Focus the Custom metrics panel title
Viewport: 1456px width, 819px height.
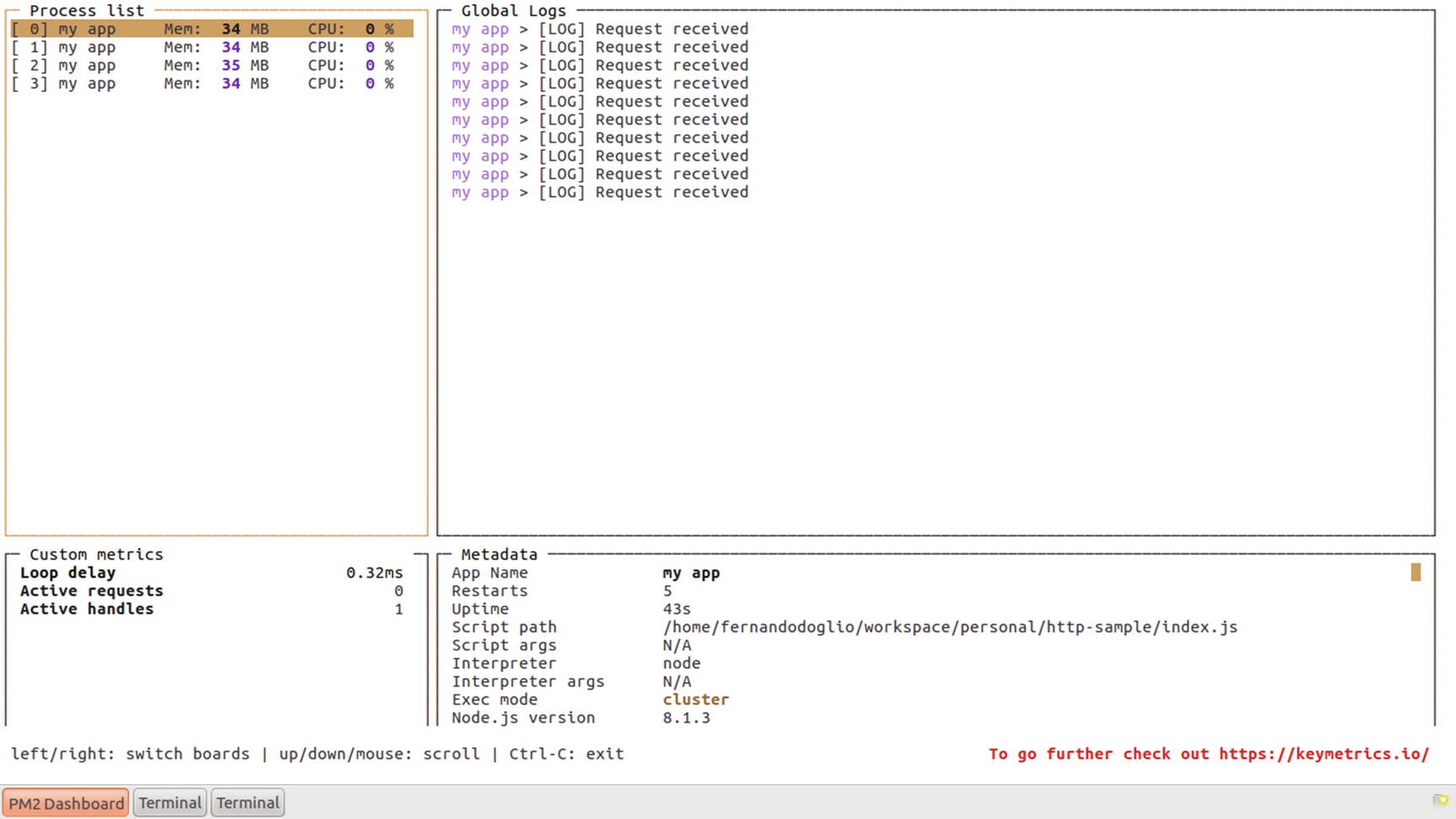(96, 555)
